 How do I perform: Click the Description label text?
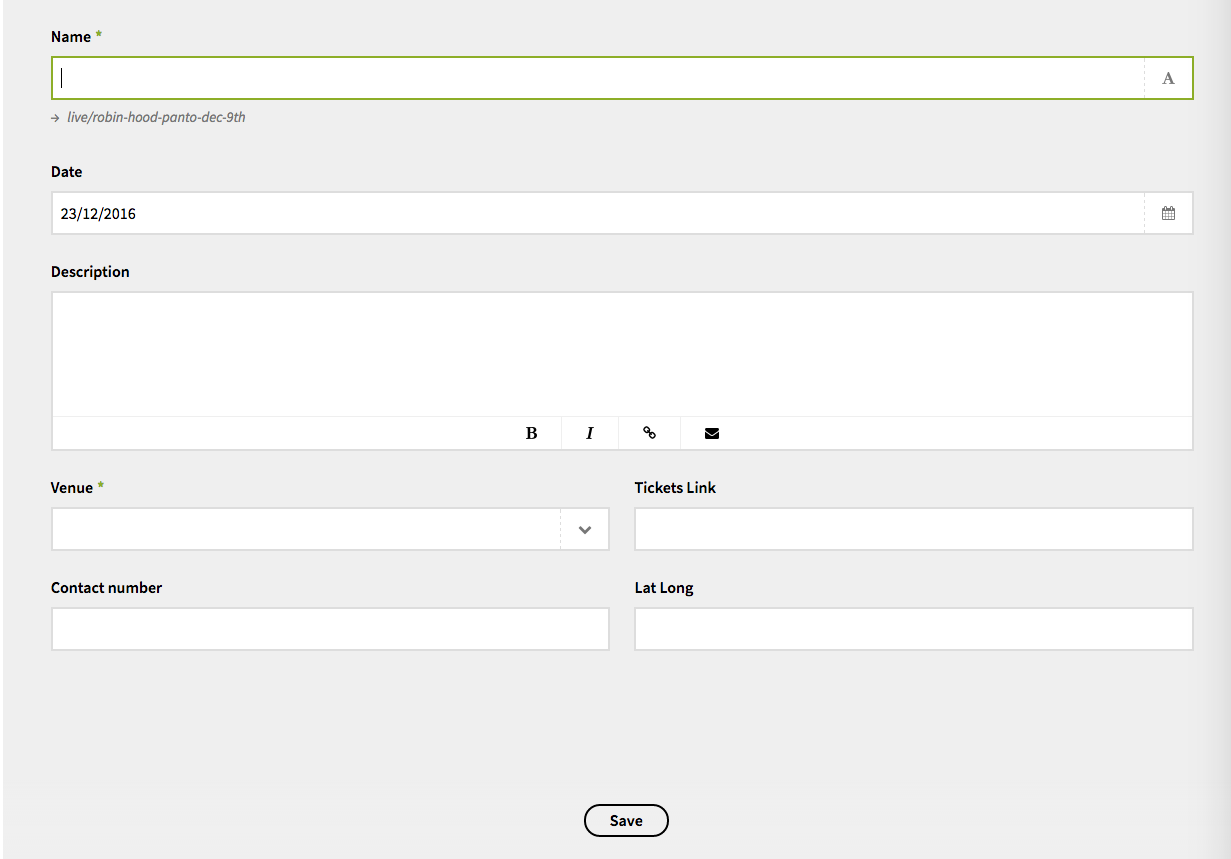coord(90,272)
